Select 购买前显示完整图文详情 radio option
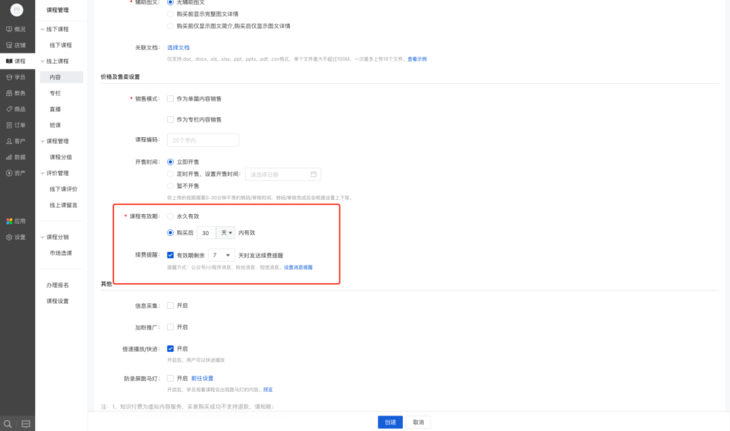This screenshot has height=431, width=730. coord(170,14)
